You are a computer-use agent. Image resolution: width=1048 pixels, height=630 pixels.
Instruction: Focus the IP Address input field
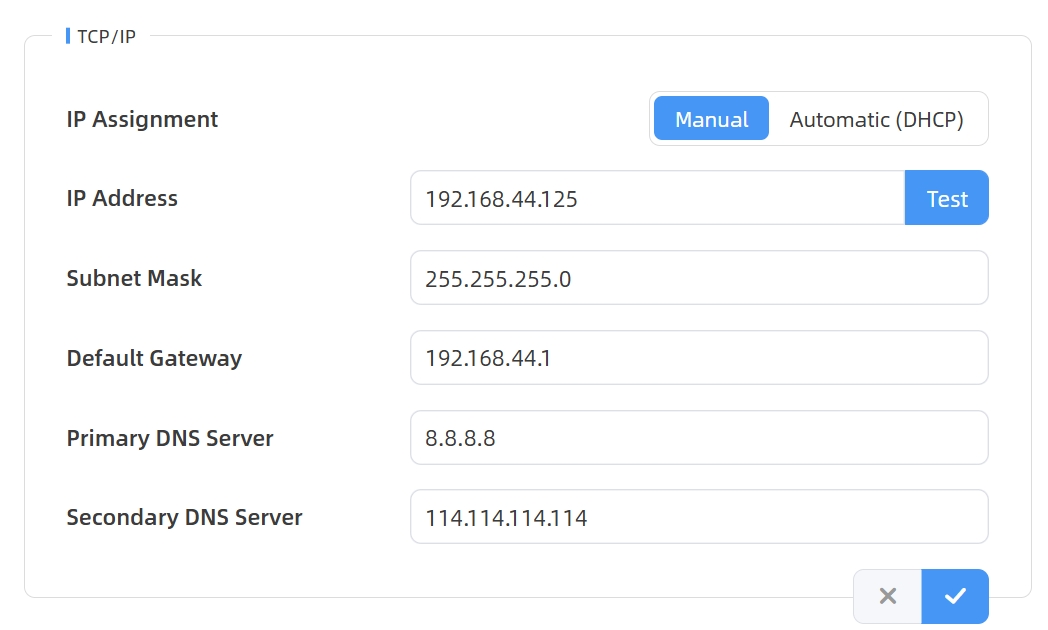(x=656, y=198)
